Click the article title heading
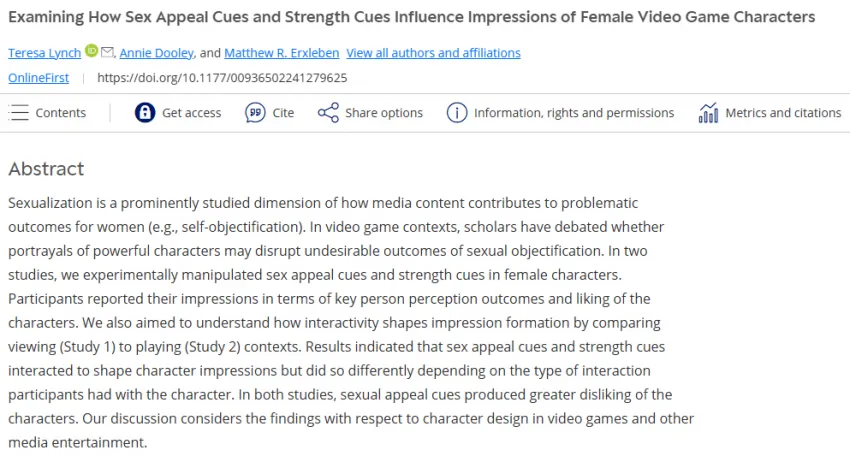This screenshot has height=456, width=850. pos(411,17)
